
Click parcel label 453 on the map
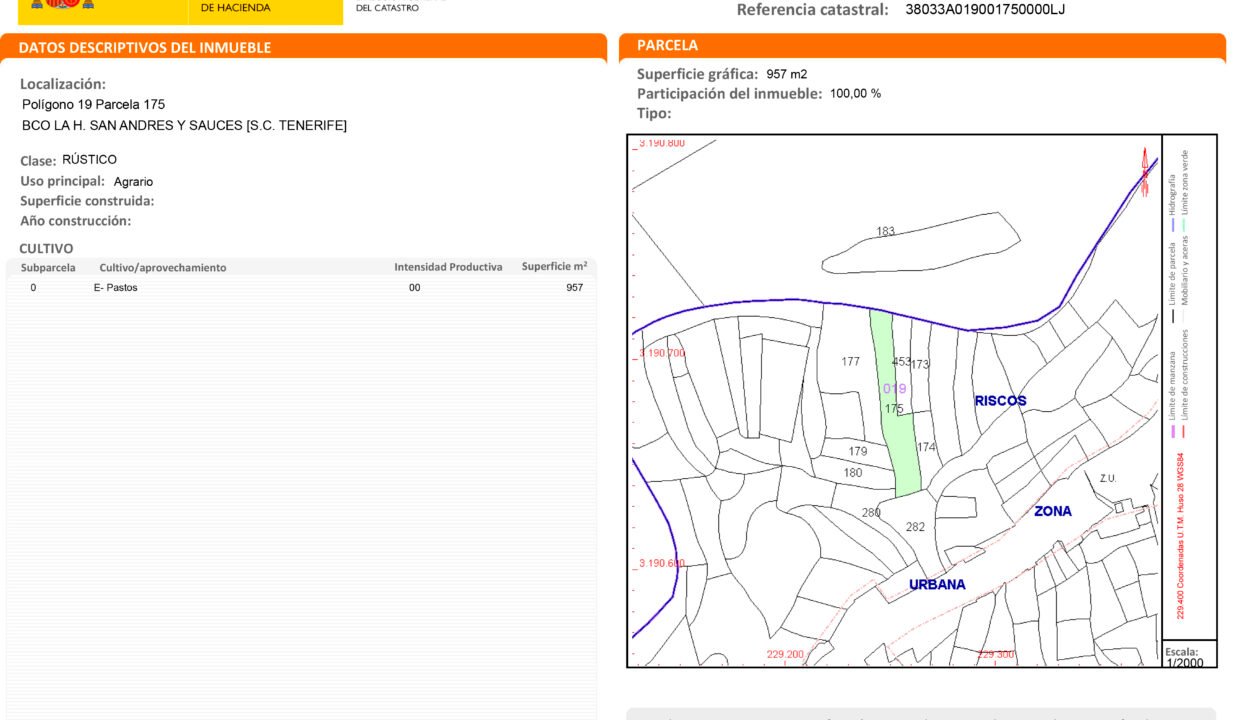[902, 362]
